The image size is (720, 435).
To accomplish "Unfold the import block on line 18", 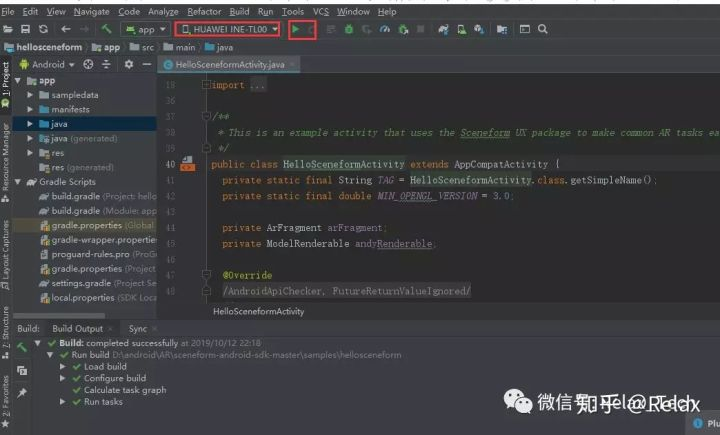I will coord(206,85).
